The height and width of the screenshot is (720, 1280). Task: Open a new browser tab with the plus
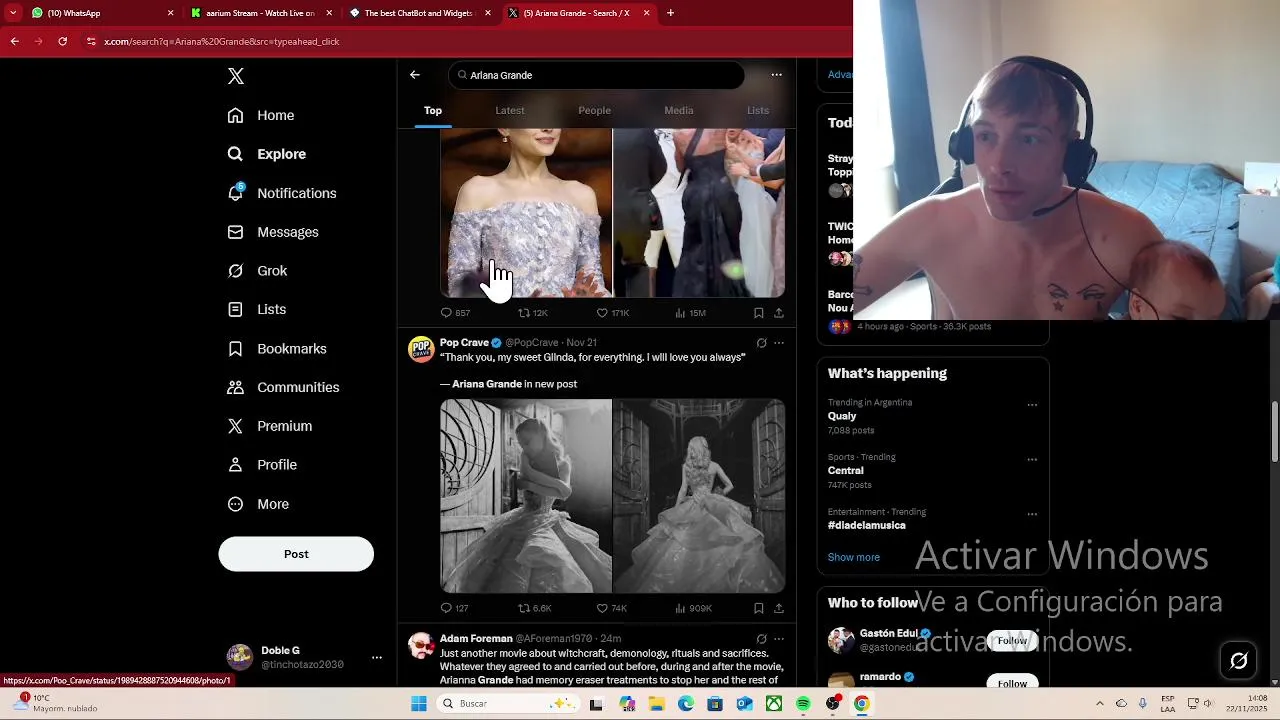[670, 13]
